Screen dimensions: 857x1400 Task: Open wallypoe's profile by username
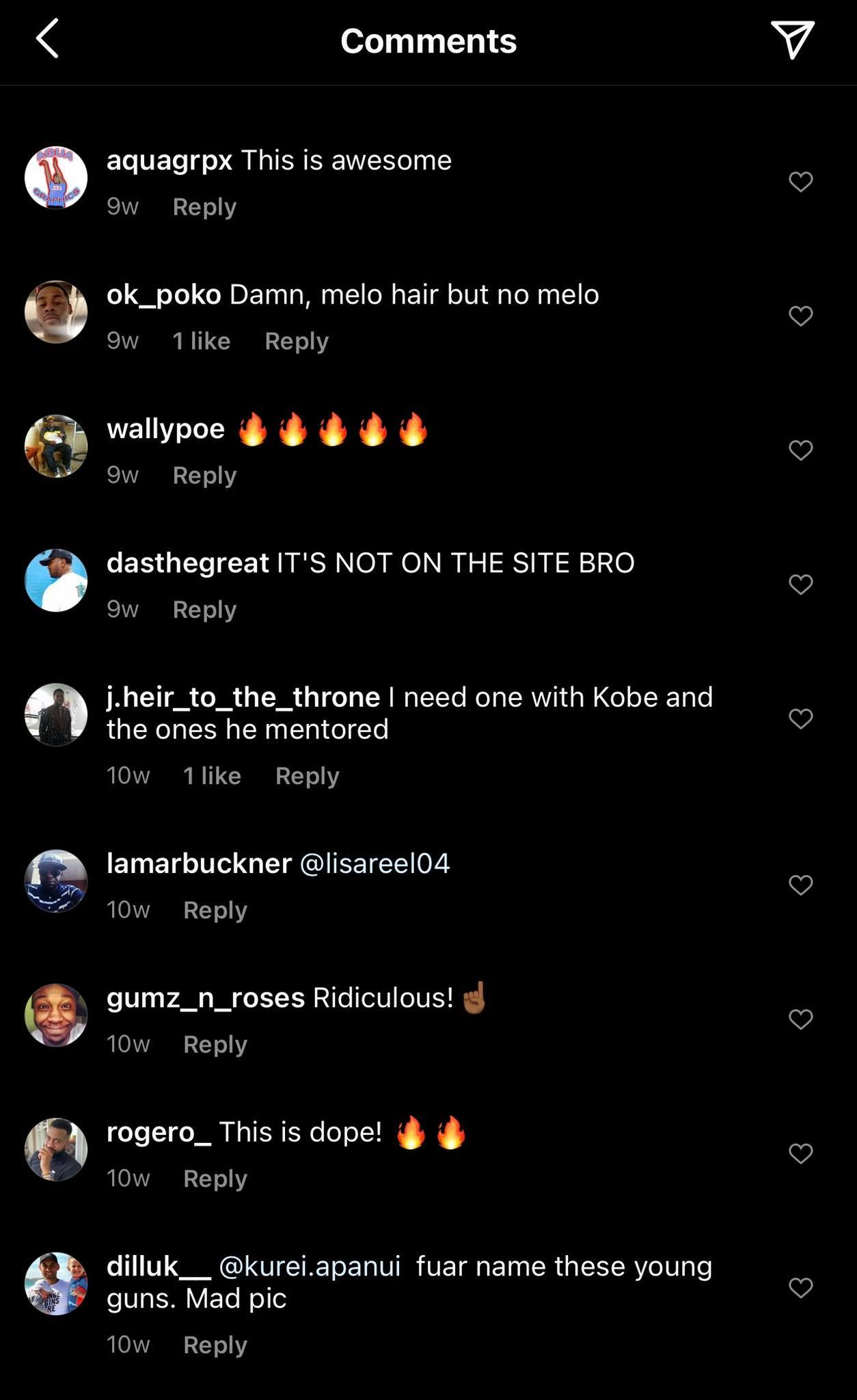[x=165, y=429]
